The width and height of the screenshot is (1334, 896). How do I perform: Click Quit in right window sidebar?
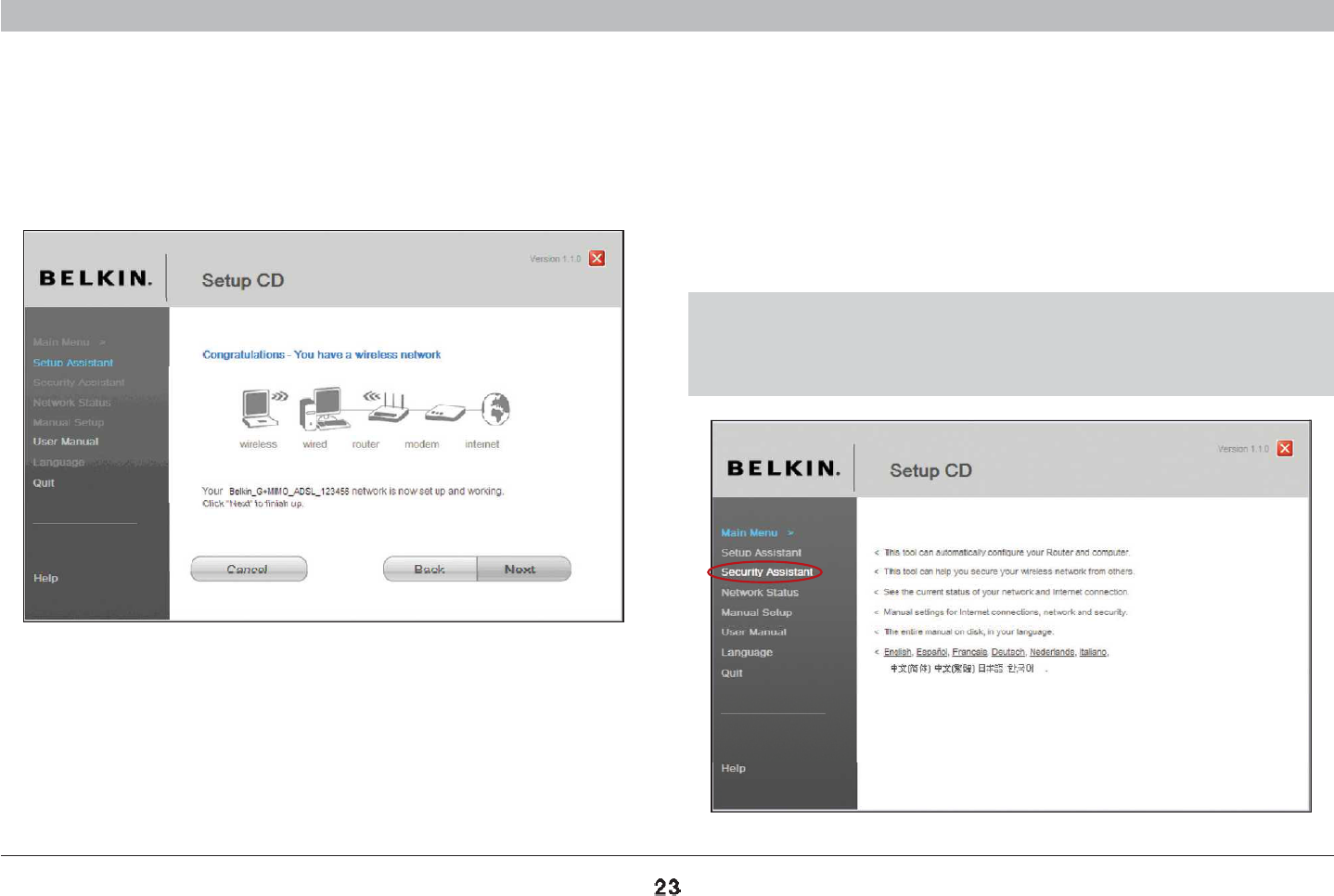(732, 672)
